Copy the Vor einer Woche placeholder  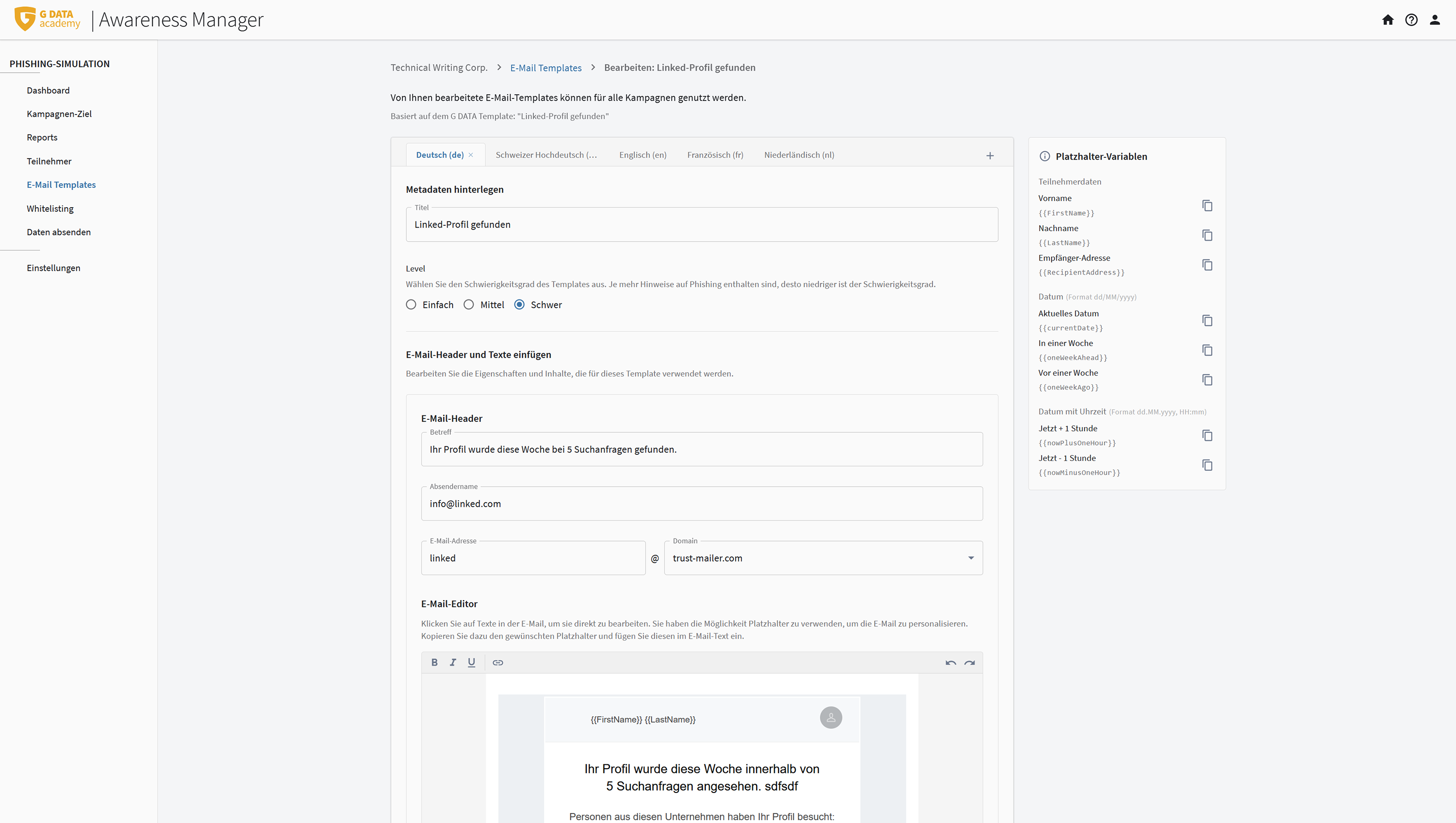click(1208, 380)
